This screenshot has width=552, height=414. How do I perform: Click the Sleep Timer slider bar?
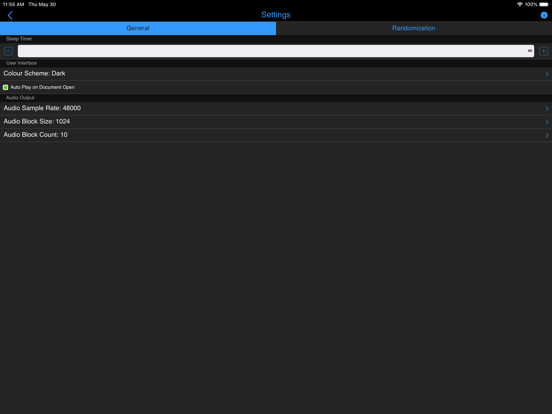[276, 51]
